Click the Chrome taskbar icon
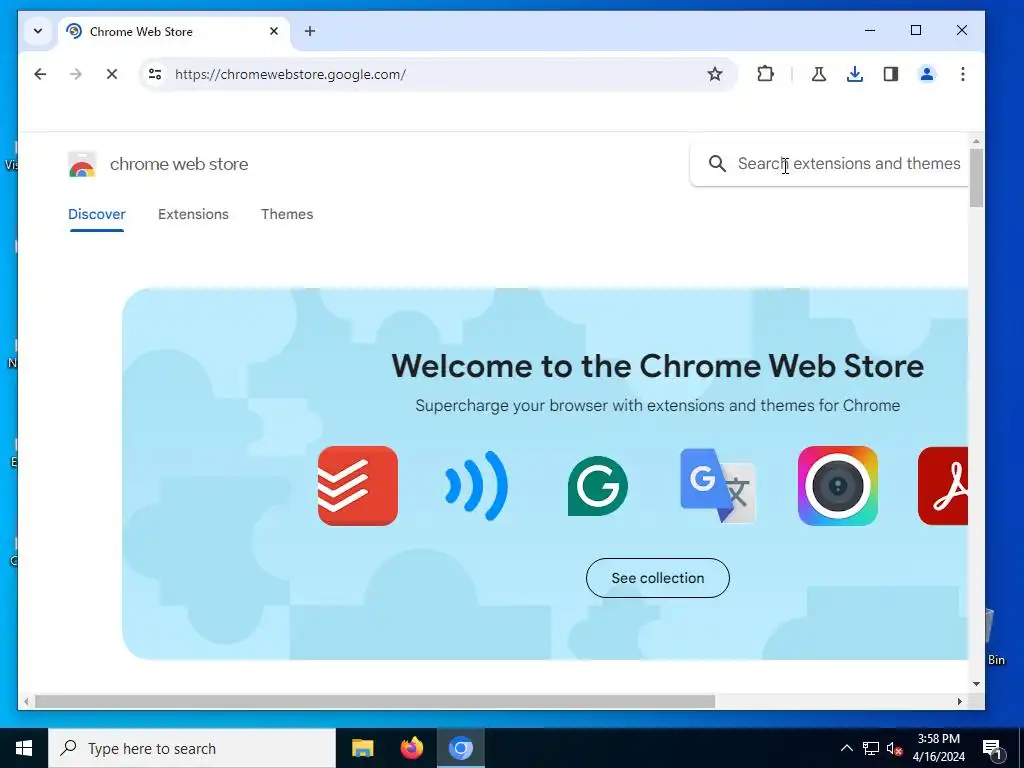 point(461,748)
